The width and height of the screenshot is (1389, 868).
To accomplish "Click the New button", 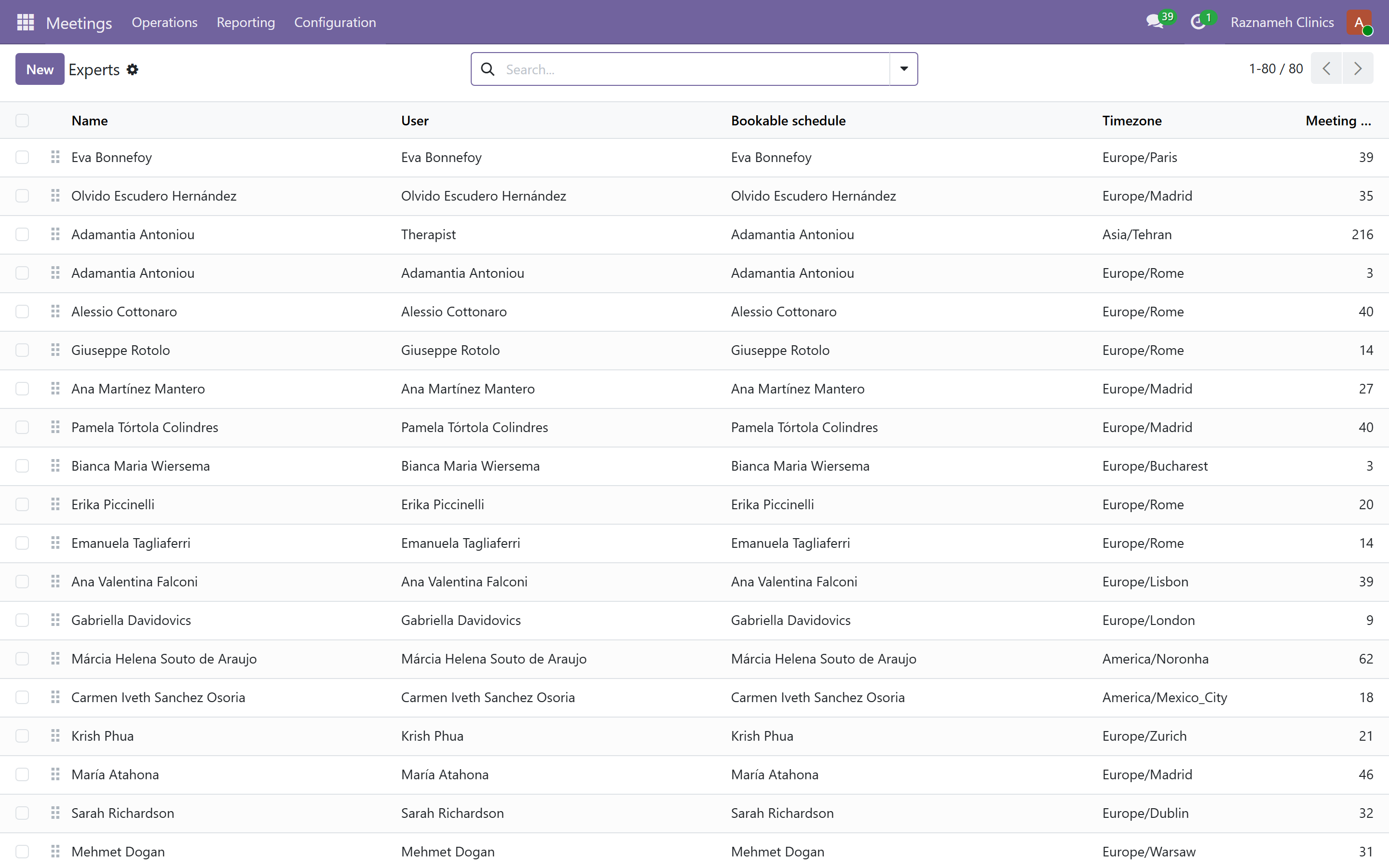I will [40, 69].
